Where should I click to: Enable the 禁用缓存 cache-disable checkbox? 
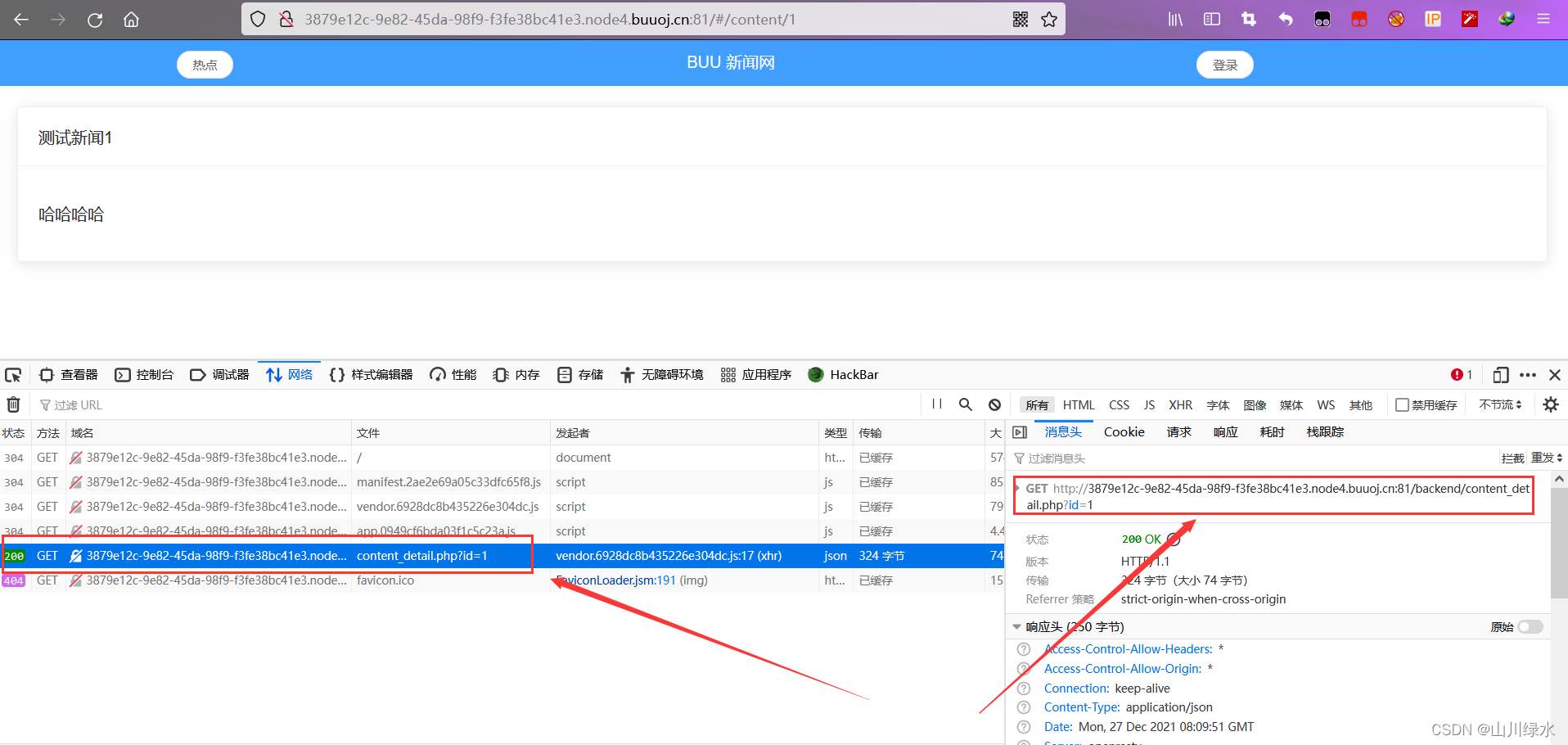point(1402,404)
